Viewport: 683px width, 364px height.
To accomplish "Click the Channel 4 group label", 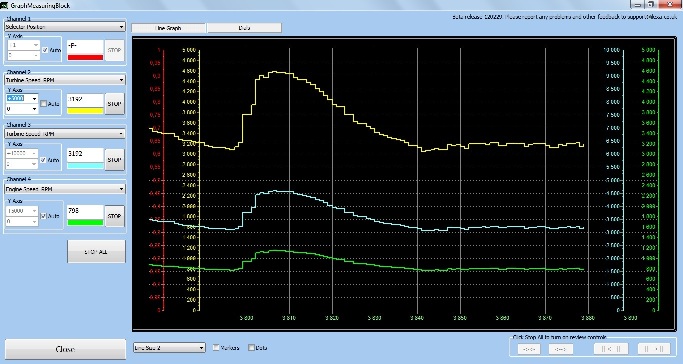I will click(x=18, y=179).
